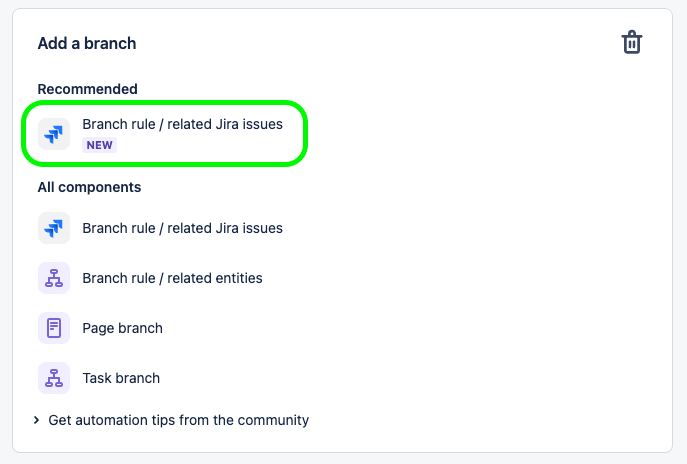Expand the automation tips chevron arrow

click(36, 420)
